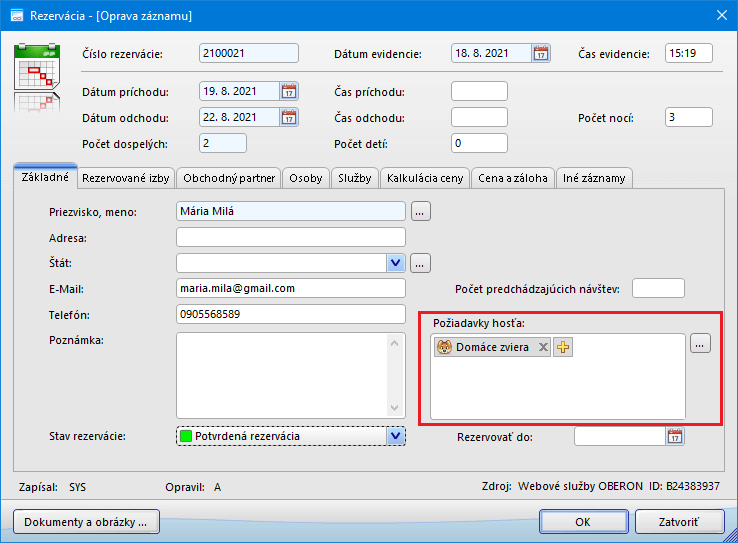Open calendar picker for Rezervovať do
Screen dimensions: 738x543
675,436
